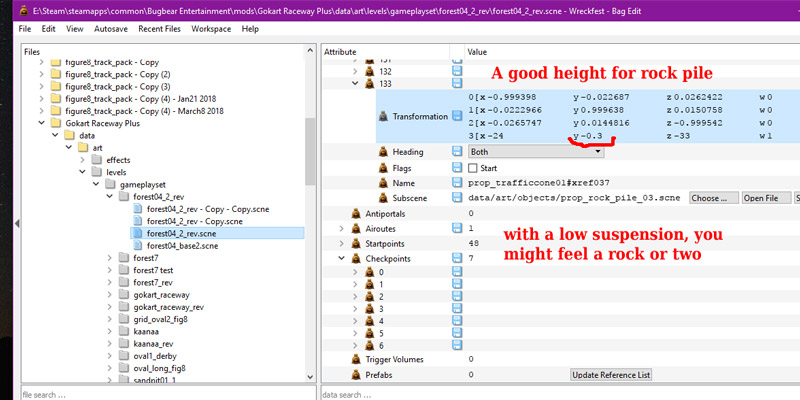Click the Choose... button for Subscene
Image resolution: width=800 pixels, height=400 pixels.
pos(714,198)
